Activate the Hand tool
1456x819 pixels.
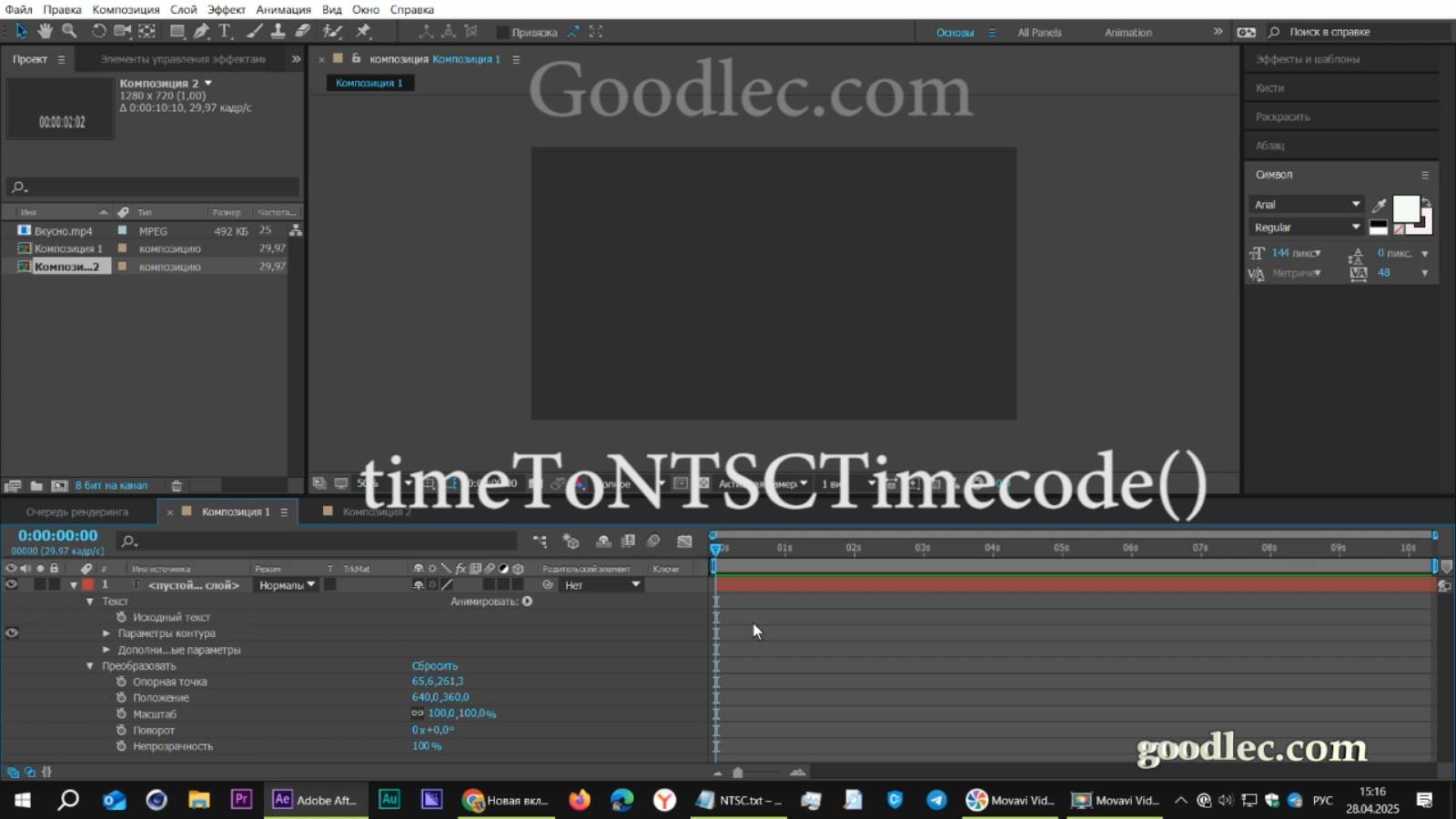point(45,31)
